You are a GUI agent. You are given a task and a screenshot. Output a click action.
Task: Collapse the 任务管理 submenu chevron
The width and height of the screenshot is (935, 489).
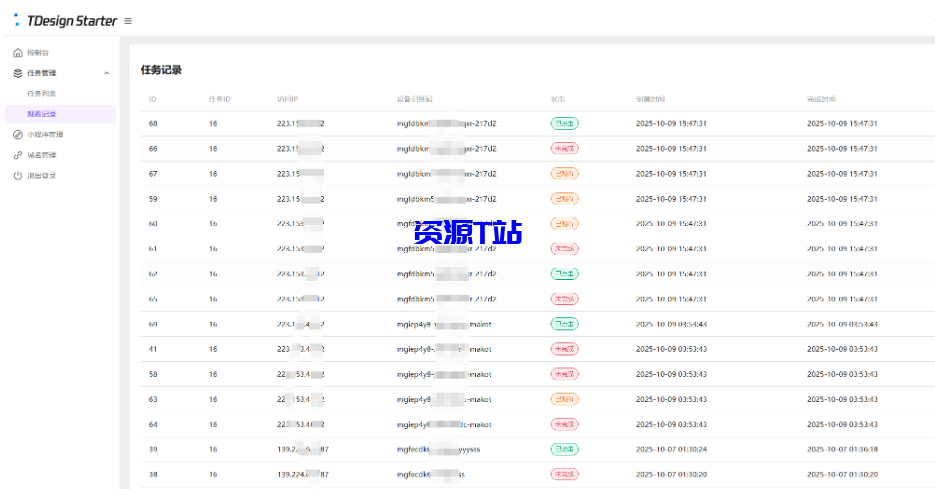(106, 73)
